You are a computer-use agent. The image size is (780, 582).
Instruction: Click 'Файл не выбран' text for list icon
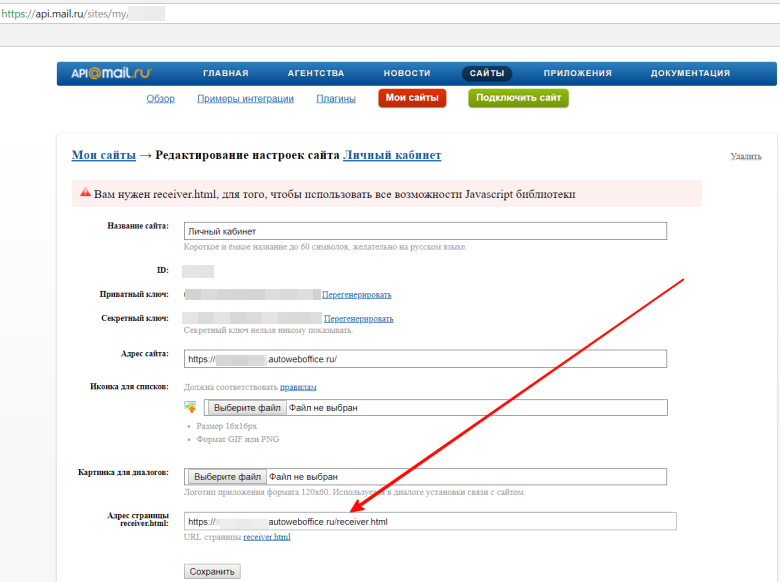click(323, 408)
